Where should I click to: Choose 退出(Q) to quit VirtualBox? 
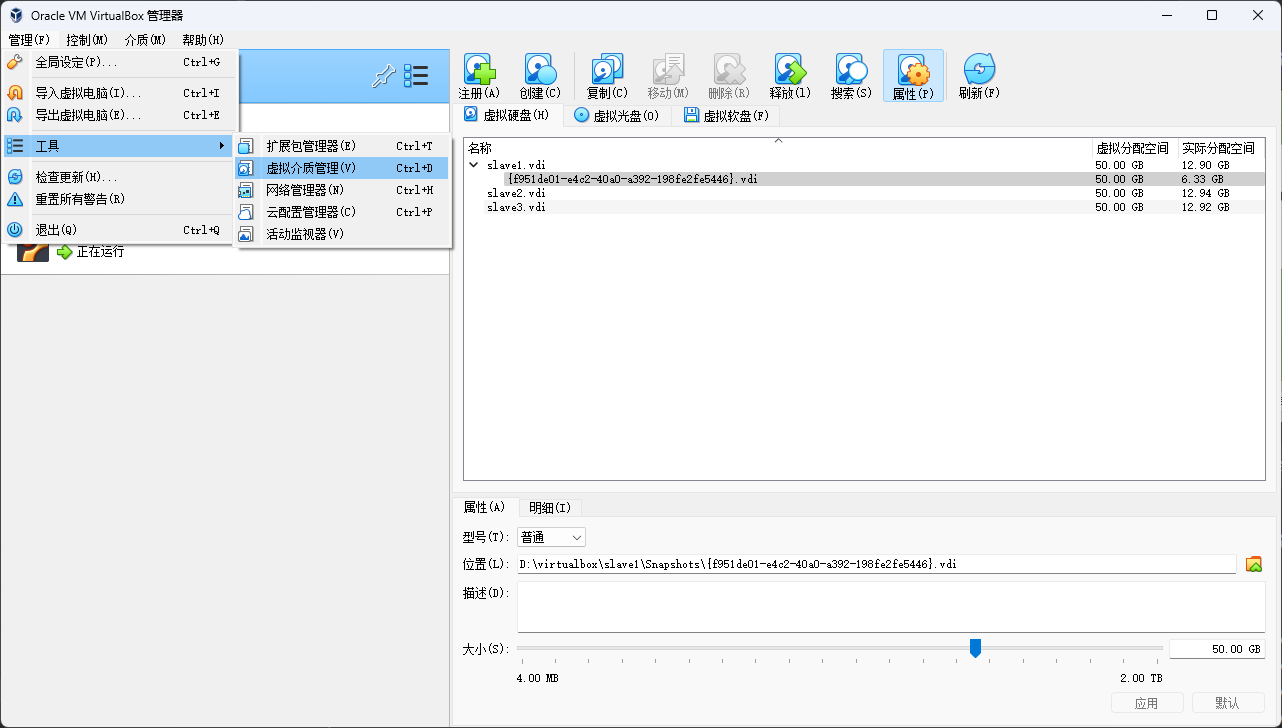(120, 230)
